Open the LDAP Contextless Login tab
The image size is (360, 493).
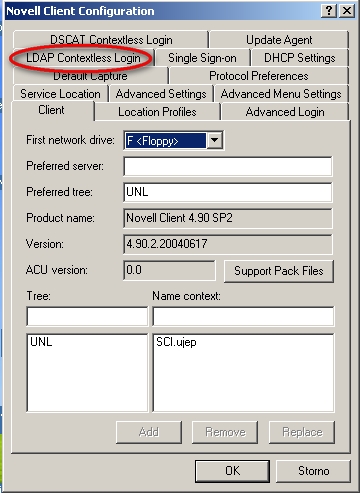[83, 58]
